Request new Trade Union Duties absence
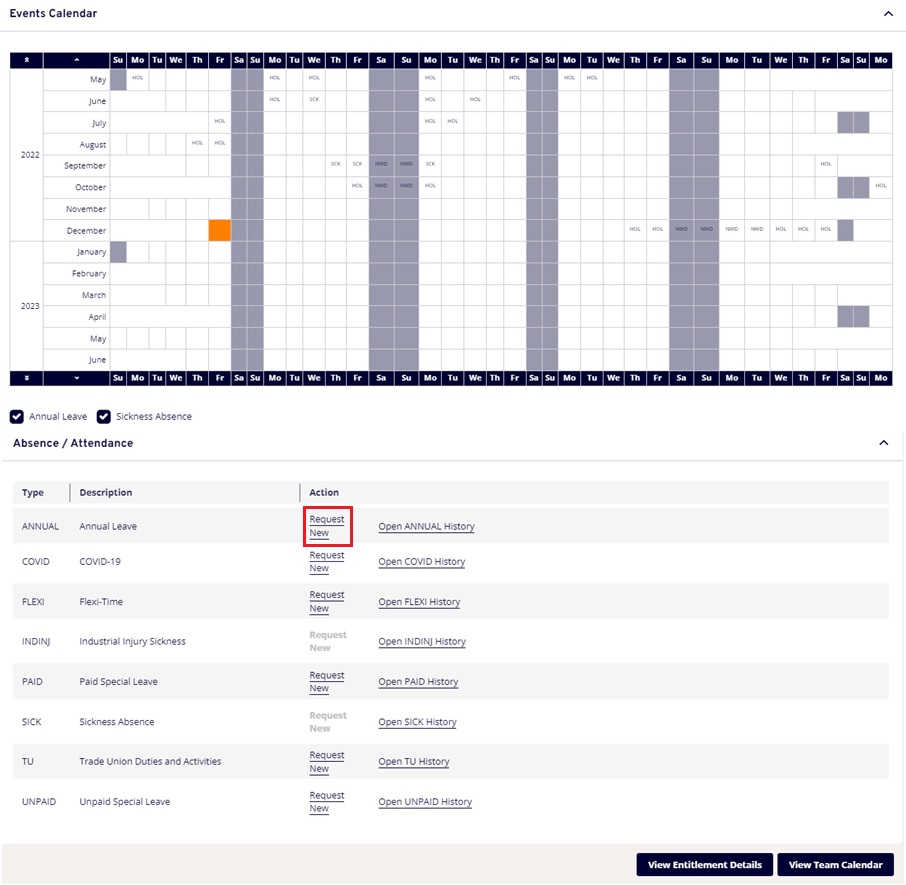906x885 pixels. [x=326, y=762]
